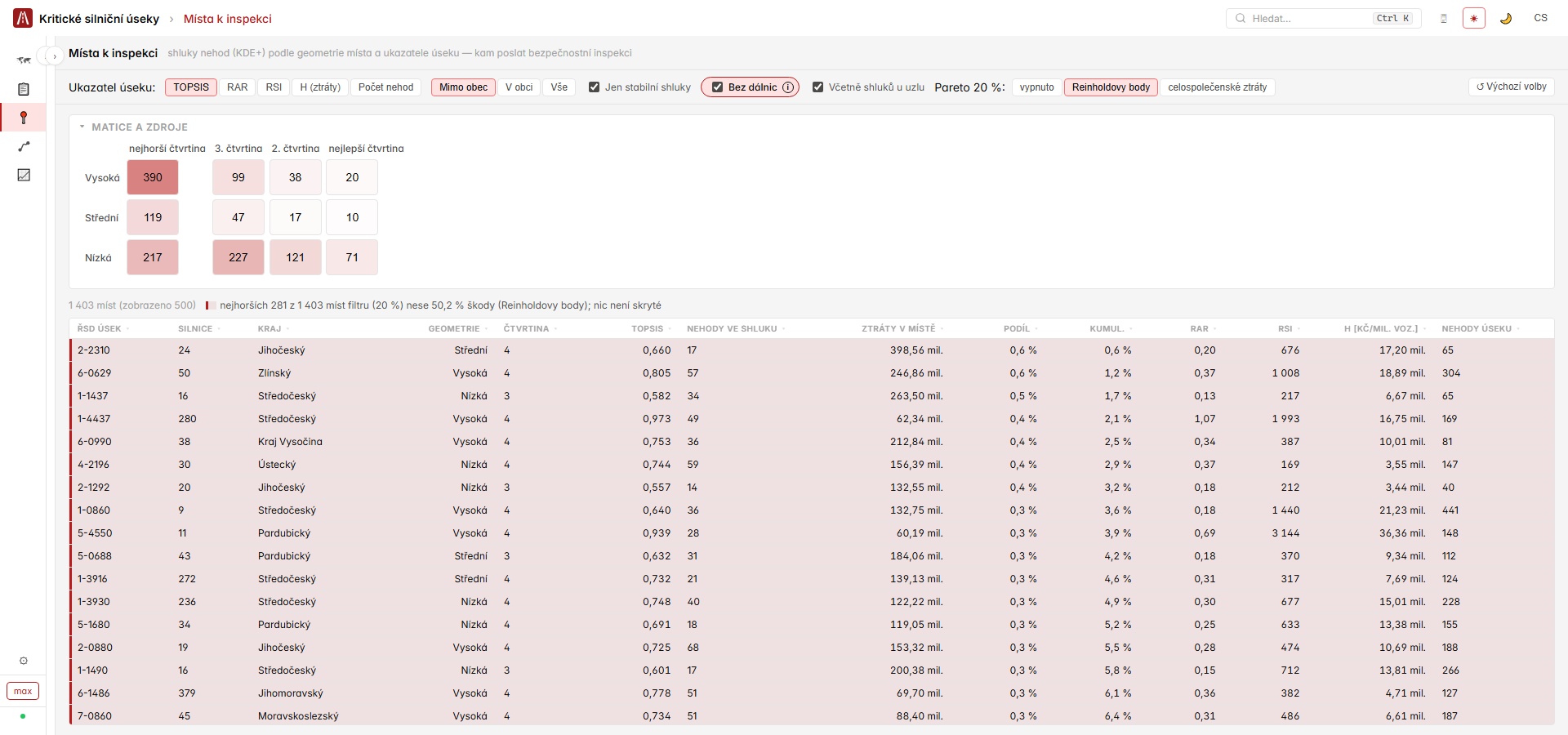The image size is (1568, 735).
Task: Toggle Včetně shluků u uzlu checkbox
Action: click(x=817, y=87)
